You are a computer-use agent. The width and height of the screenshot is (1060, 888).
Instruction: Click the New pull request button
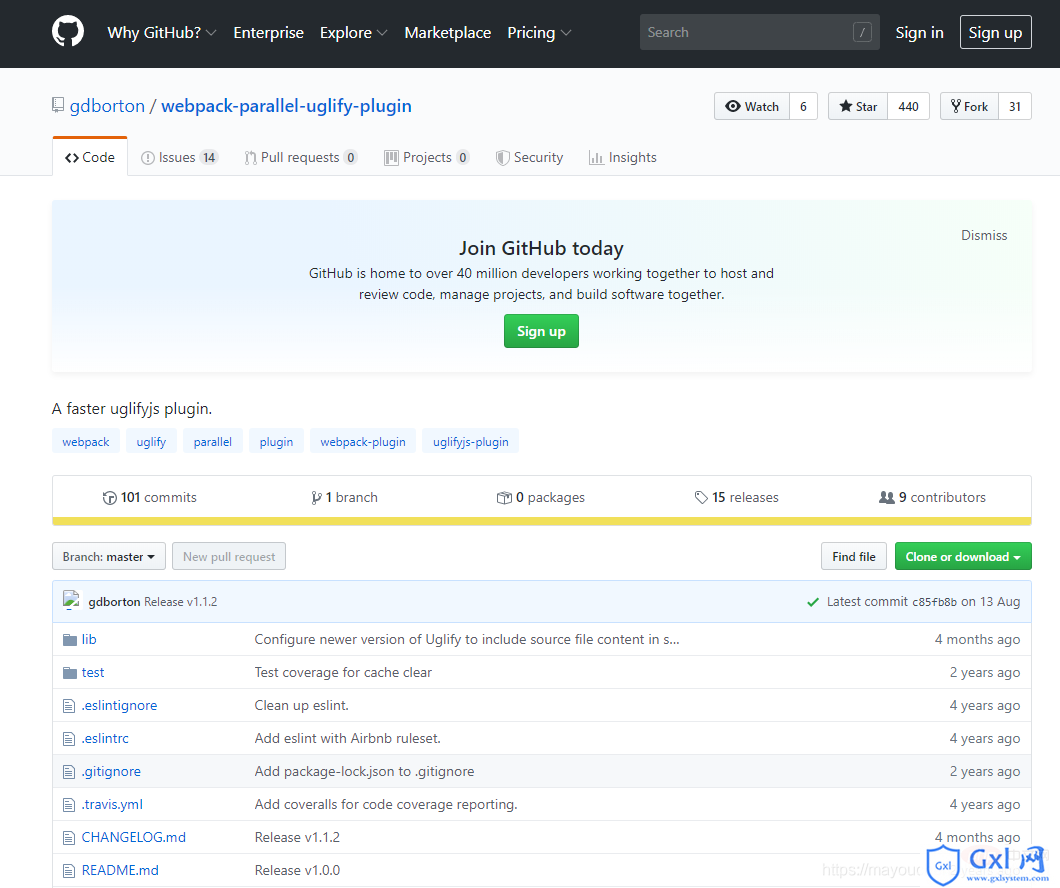229,556
